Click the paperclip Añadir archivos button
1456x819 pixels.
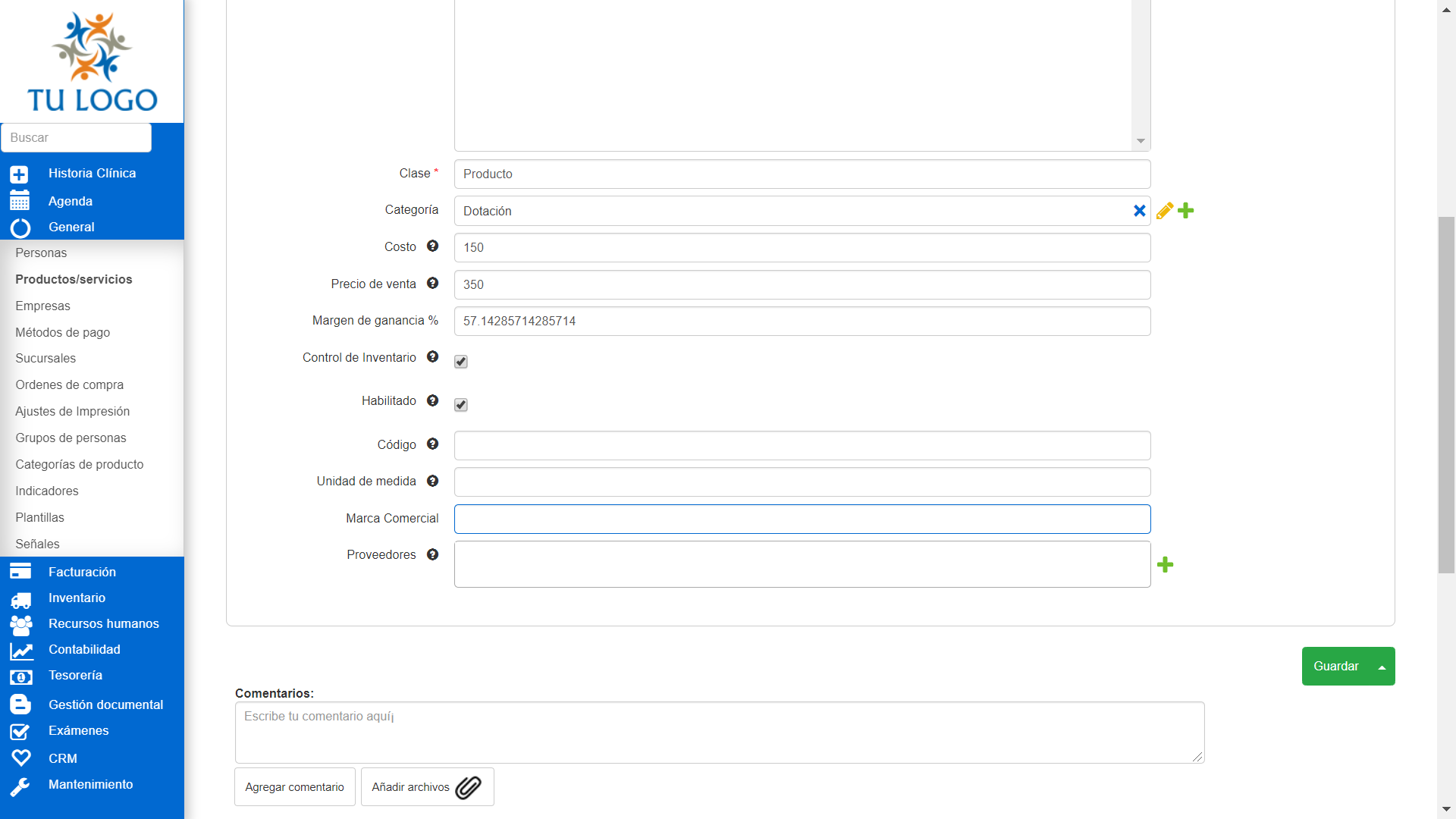[x=427, y=787]
